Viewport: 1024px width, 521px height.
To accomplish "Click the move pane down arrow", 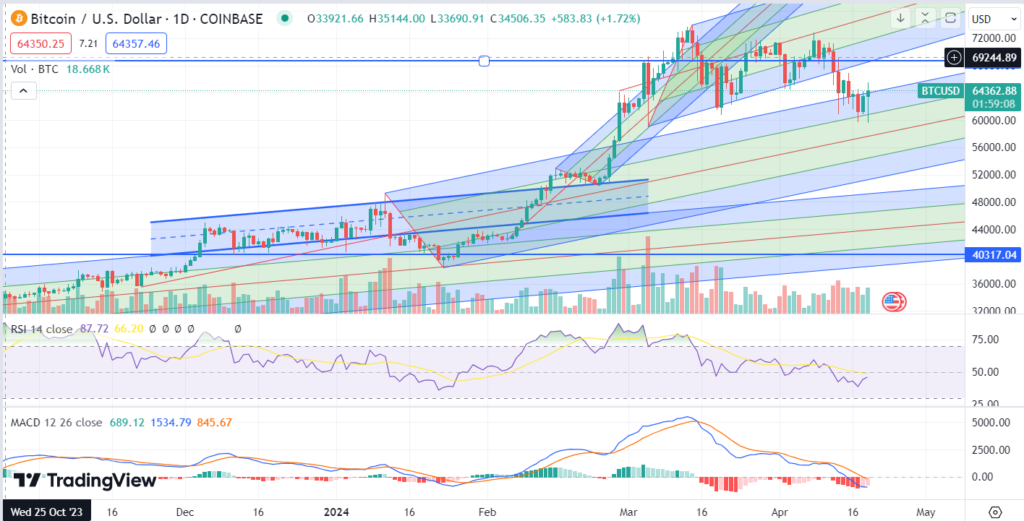I will click(901, 18).
